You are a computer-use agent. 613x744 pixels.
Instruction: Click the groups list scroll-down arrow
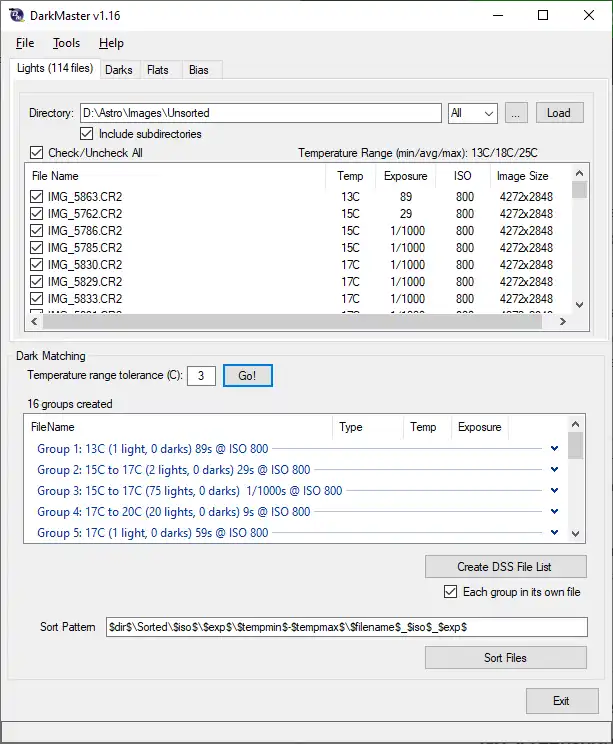coord(576,534)
